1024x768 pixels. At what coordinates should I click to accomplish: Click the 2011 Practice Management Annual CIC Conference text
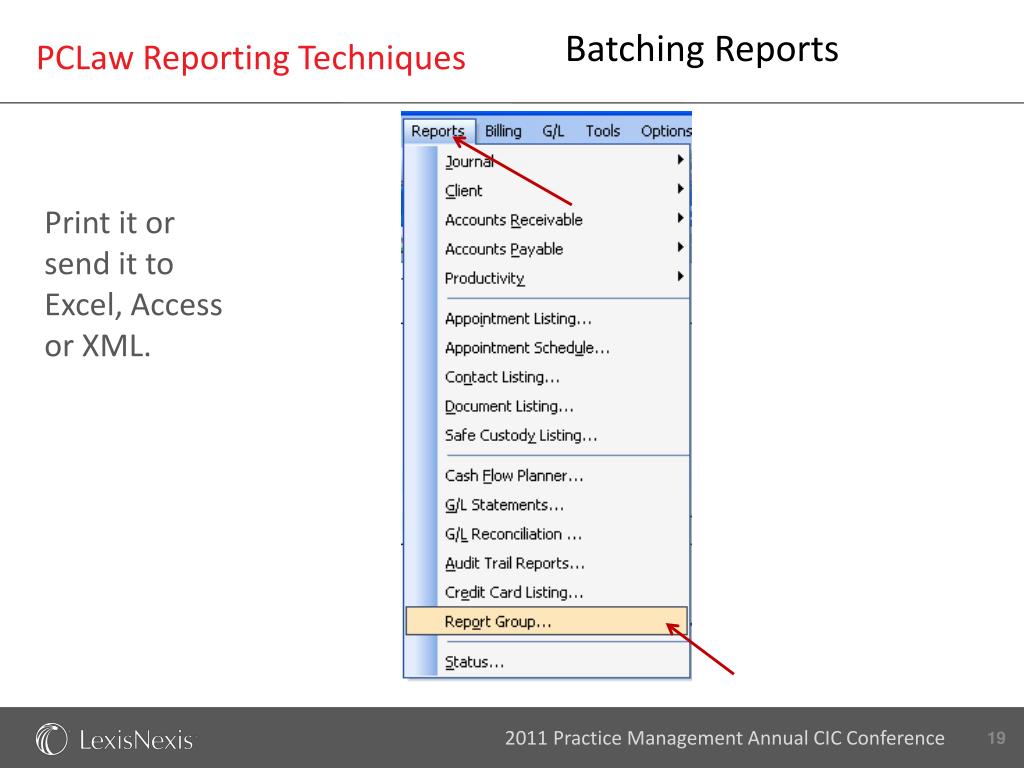click(x=724, y=738)
